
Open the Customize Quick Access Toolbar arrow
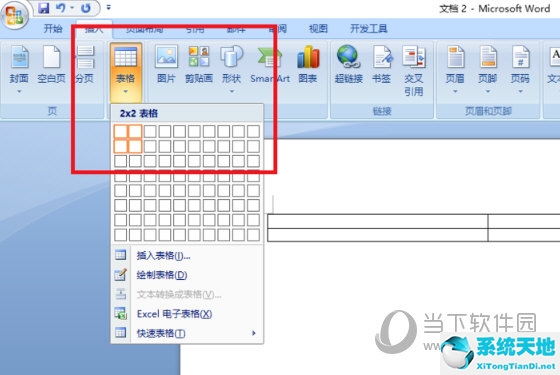(x=109, y=7)
